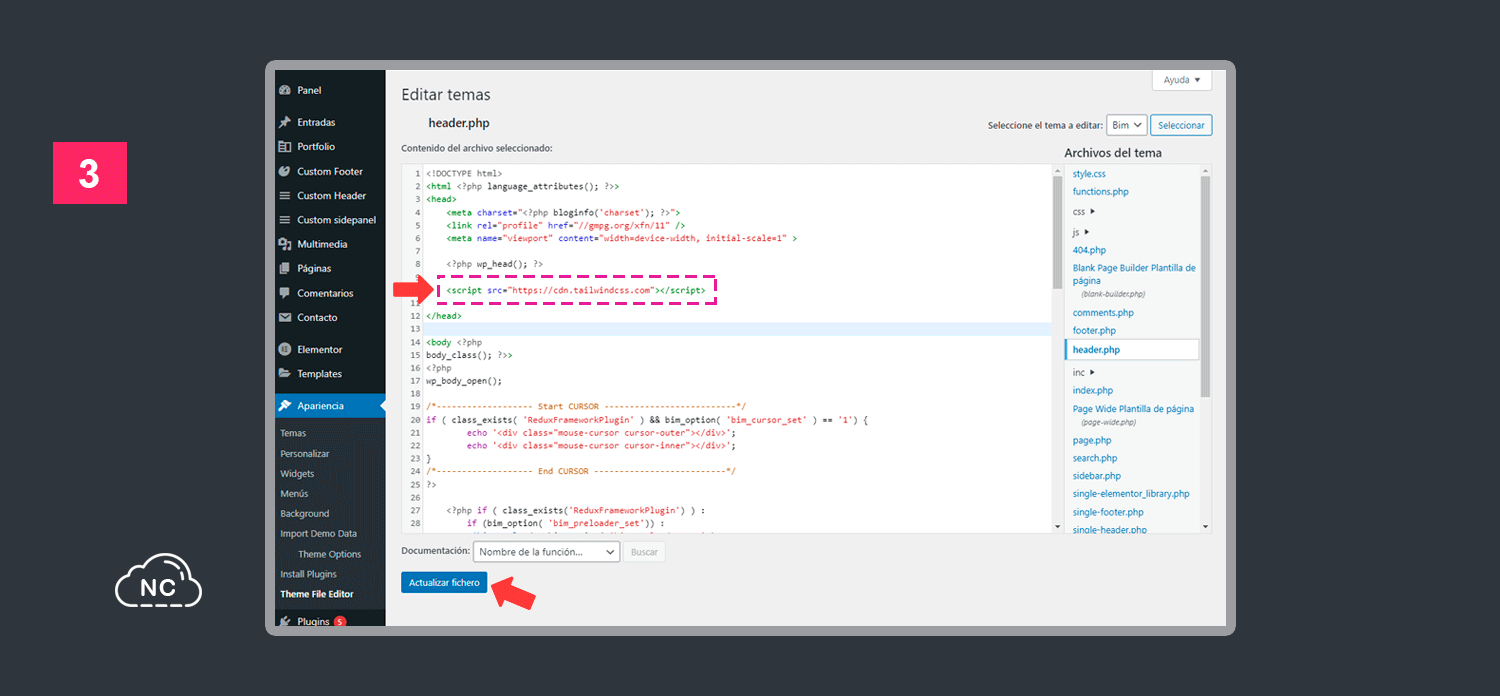Screen dimensions: 1500x696
Task: Click the Plugins plug icon
Action: 285,621
